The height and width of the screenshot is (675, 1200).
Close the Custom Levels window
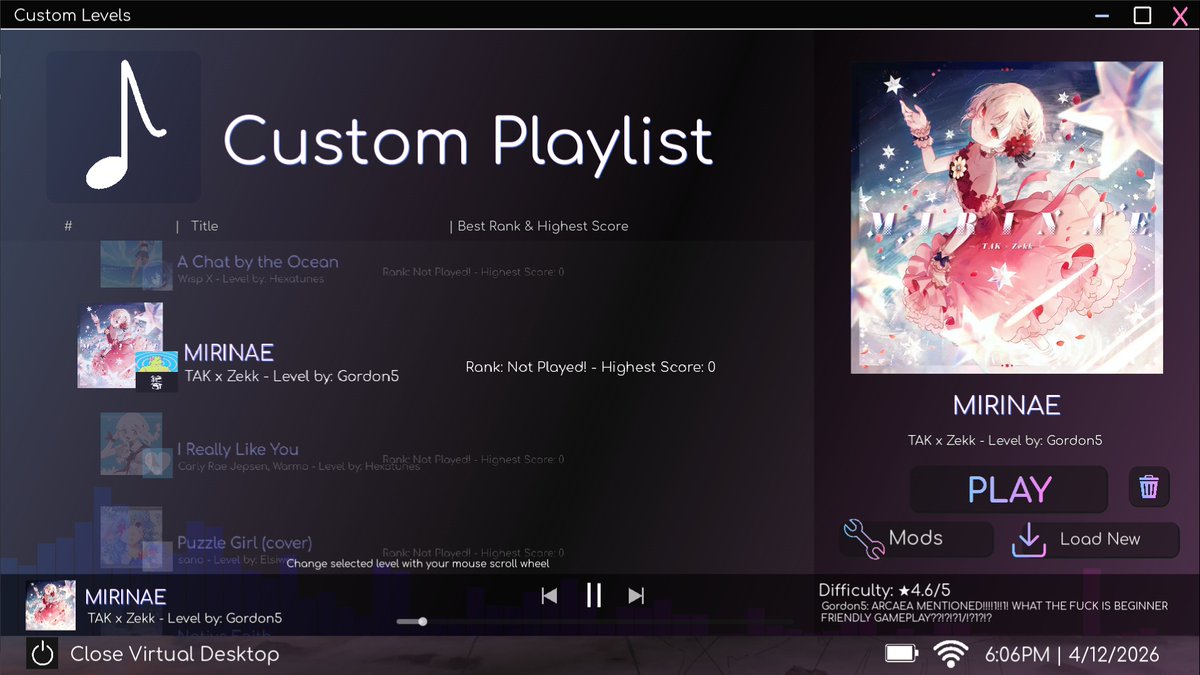[1180, 15]
